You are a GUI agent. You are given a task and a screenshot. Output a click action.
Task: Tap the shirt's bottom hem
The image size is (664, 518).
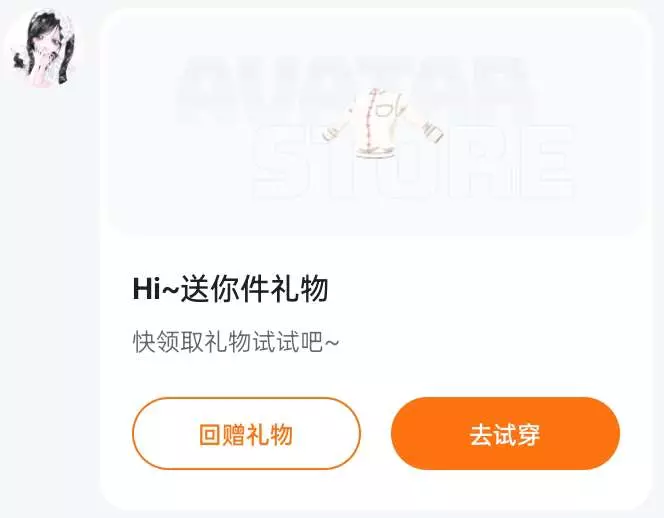coord(374,152)
